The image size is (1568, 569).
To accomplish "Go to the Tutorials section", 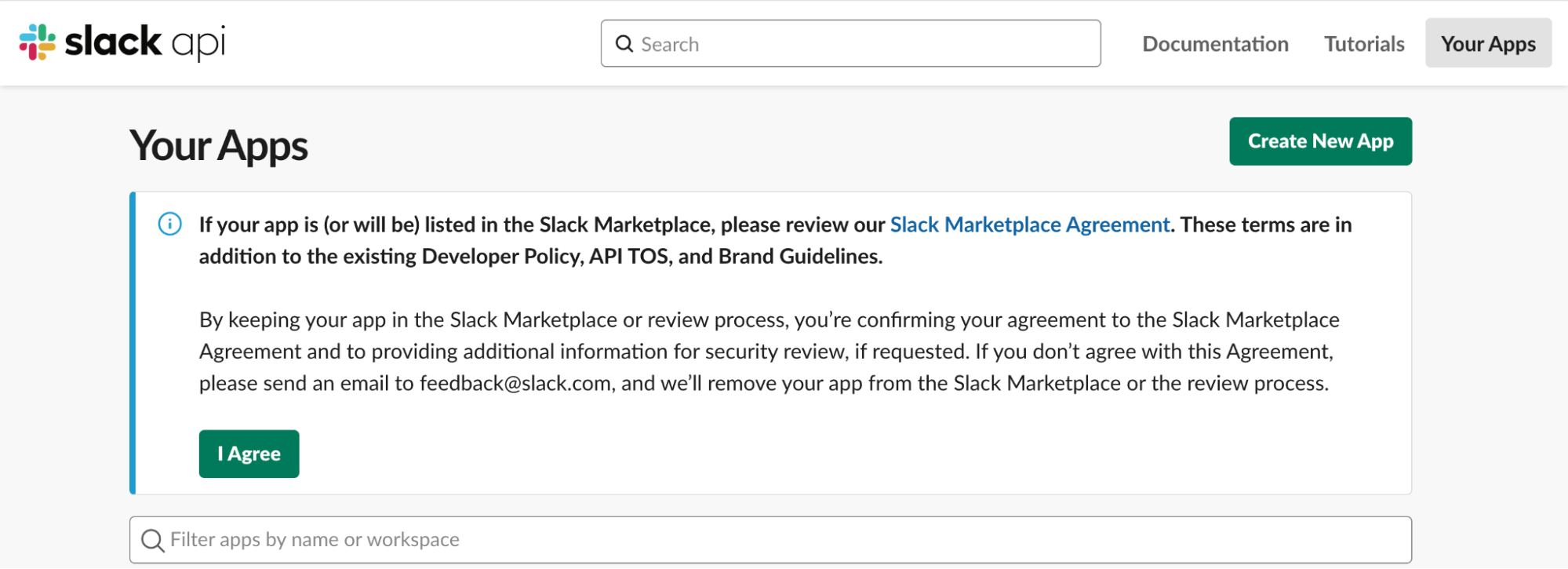I will [x=1364, y=44].
